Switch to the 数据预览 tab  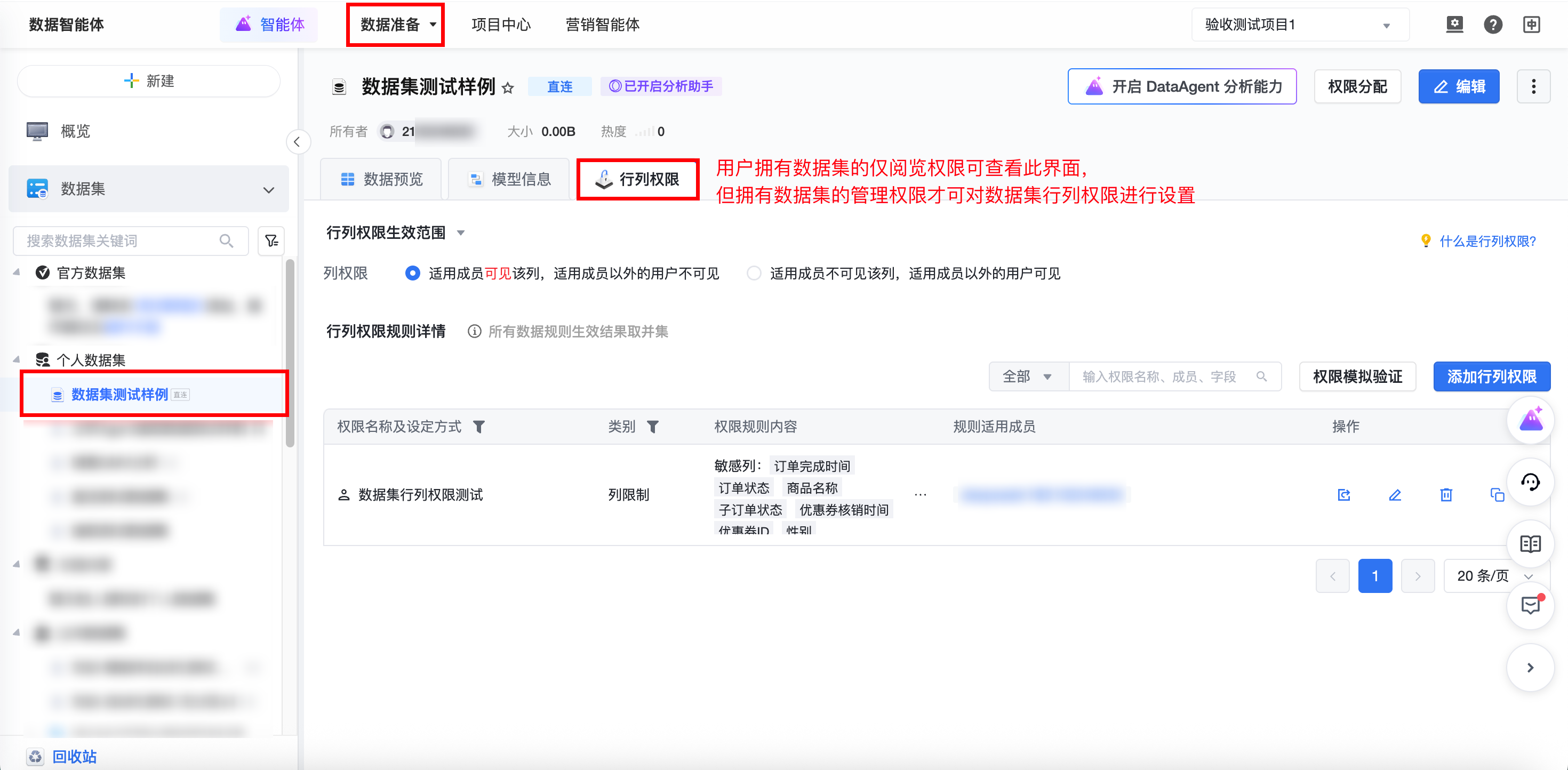[x=381, y=180]
